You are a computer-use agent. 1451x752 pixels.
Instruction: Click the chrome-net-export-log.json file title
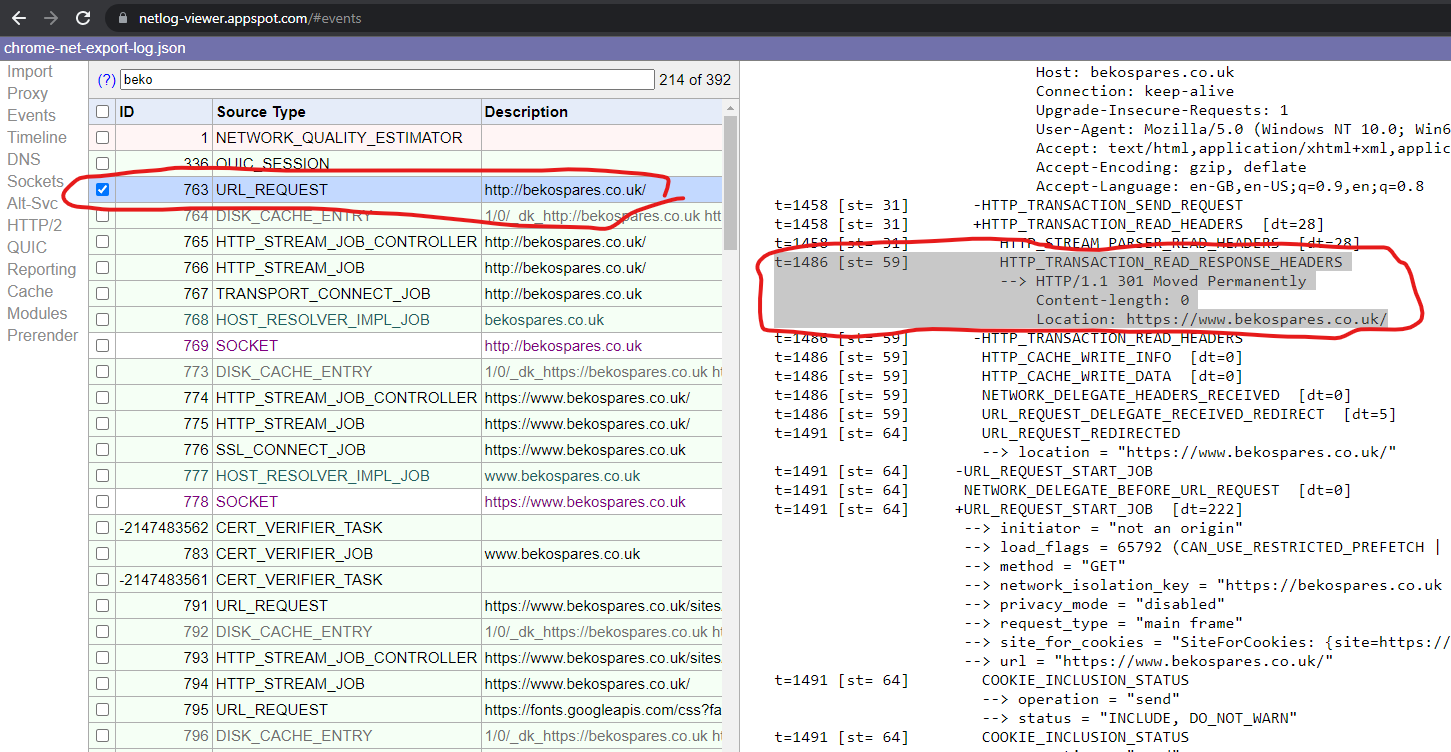[94, 48]
